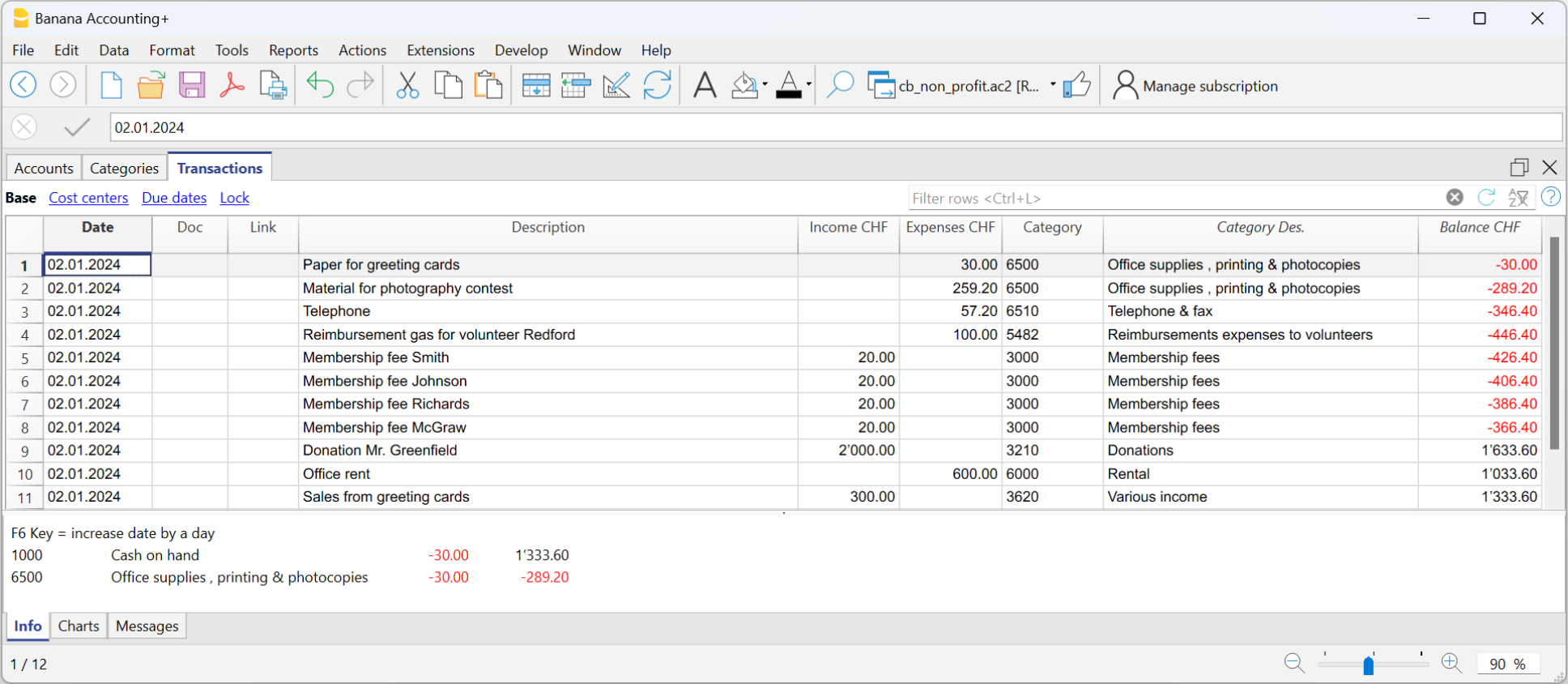Open a file with the orange folder icon
The width and height of the screenshot is (1568, 684).
point(151,85)
